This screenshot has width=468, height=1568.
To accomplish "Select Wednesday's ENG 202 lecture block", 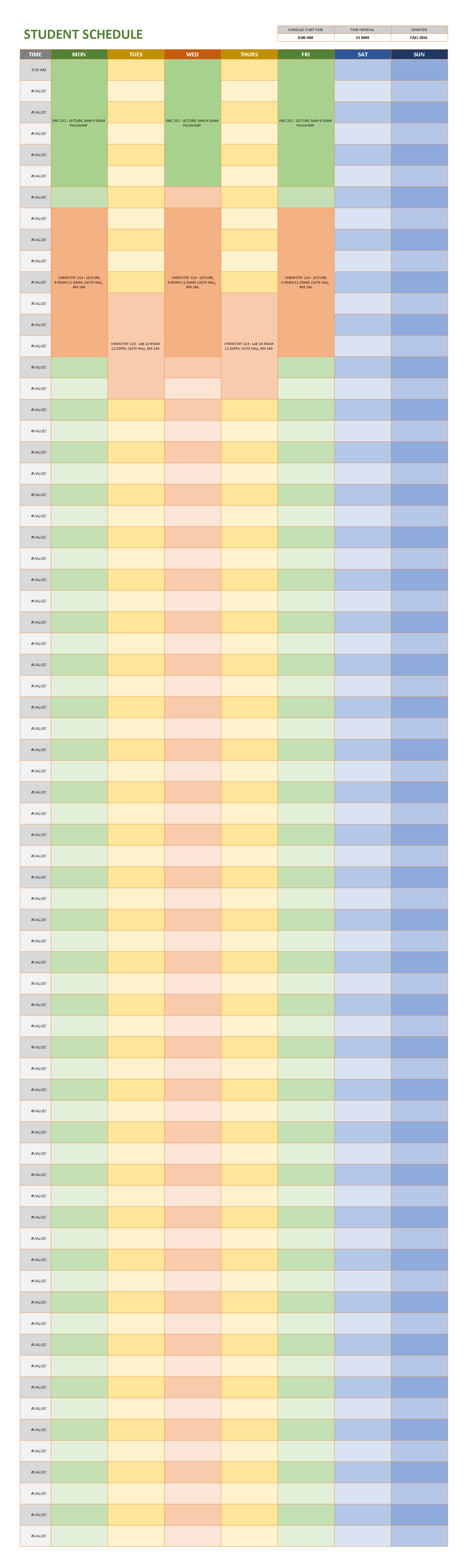I will 193,123.
